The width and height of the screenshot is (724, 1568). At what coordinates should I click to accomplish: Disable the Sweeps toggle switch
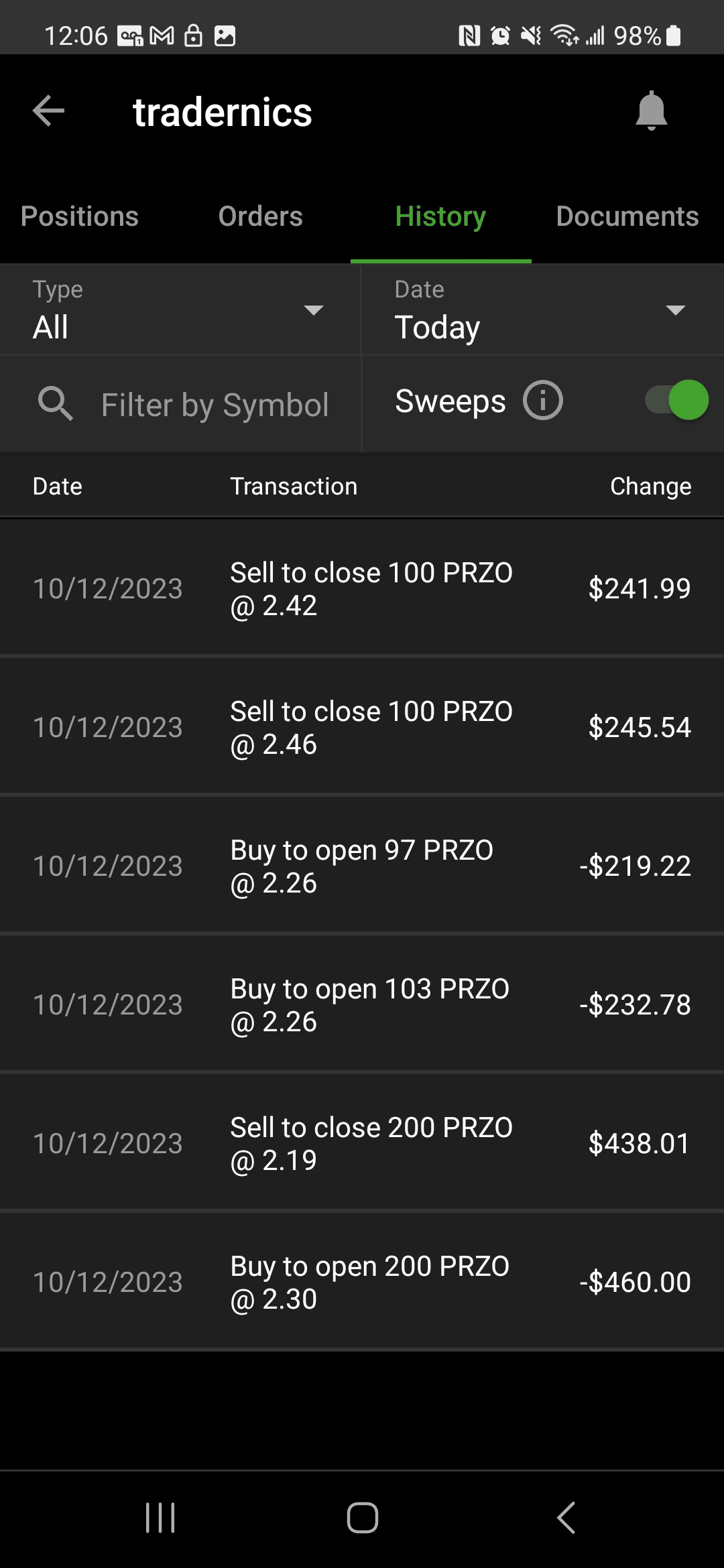click(677, 401)
